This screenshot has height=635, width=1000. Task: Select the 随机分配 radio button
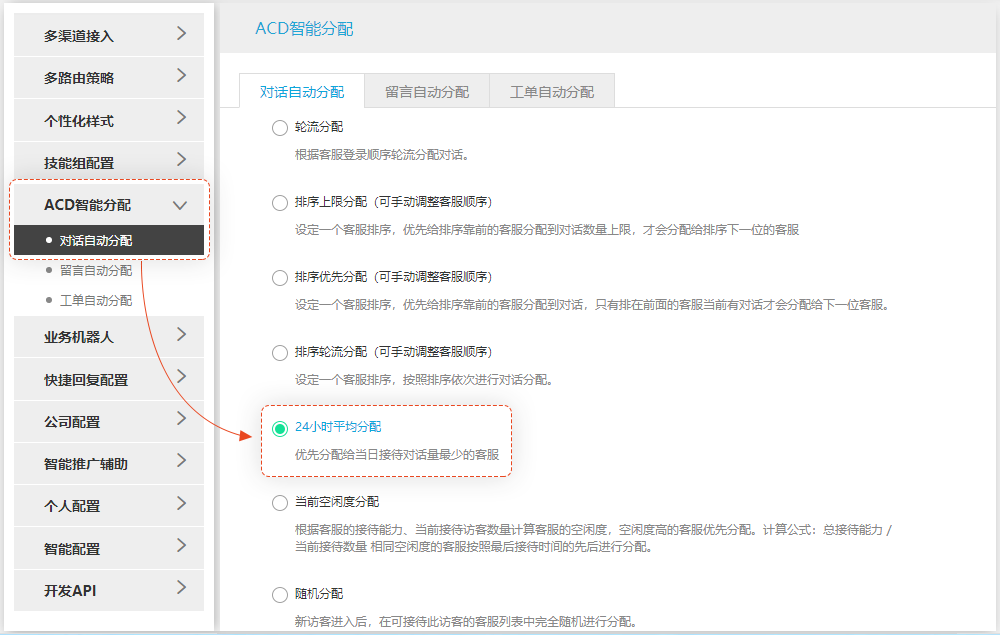[279, 595]
